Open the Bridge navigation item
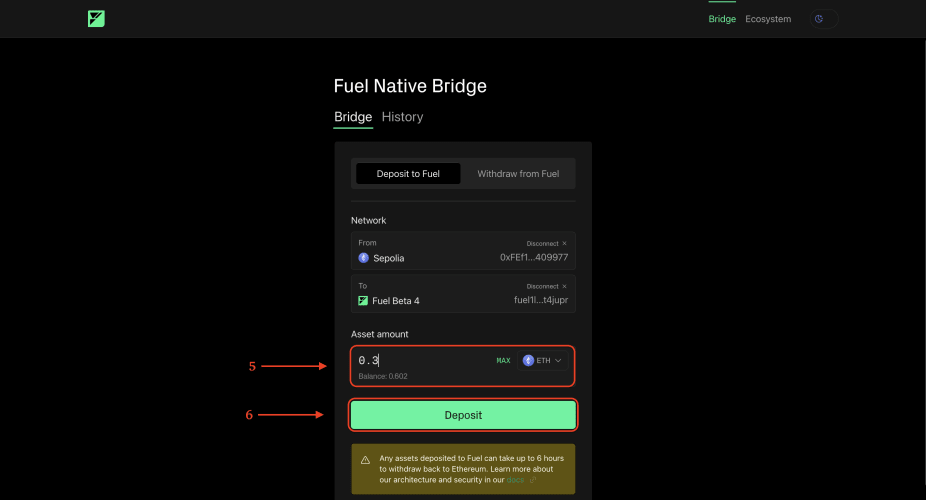 (x=722, y=19)
